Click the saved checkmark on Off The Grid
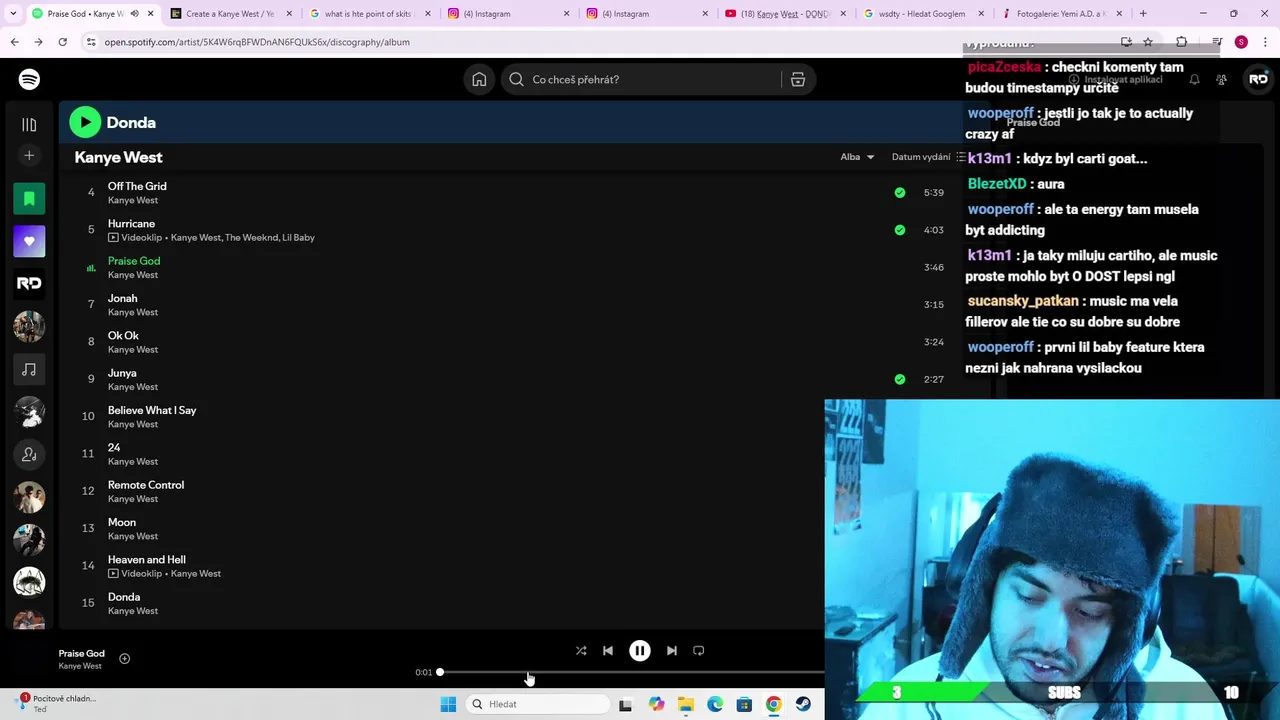The width and height of the screenshot is (1280, 720). pyautogui.click(x=900, y=192)
